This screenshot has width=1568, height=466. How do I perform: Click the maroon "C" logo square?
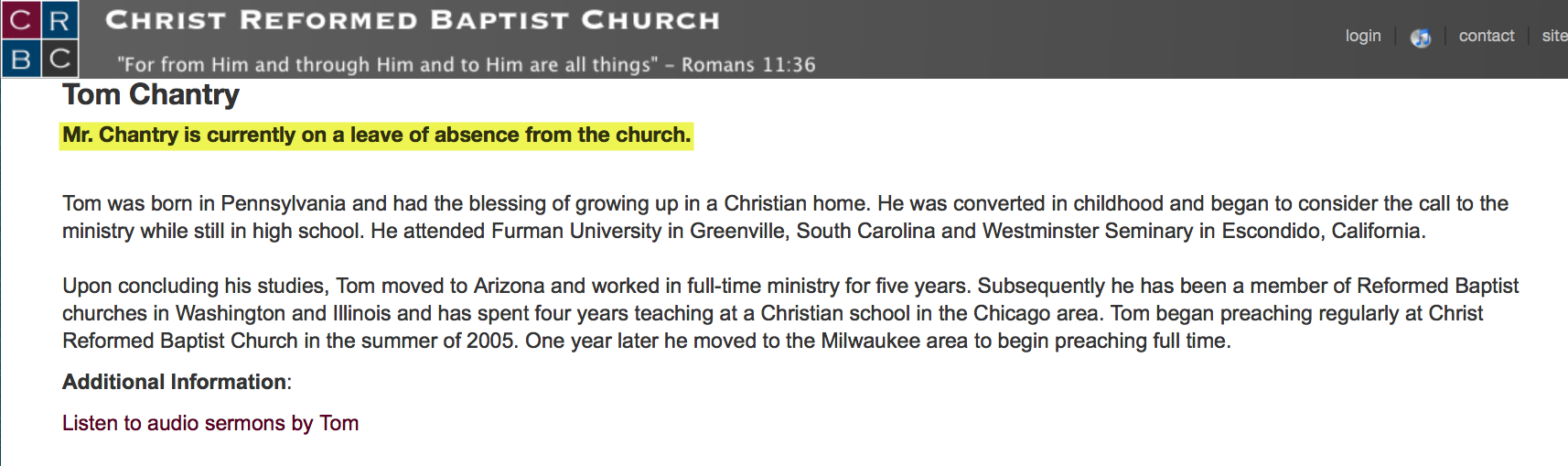20,20
